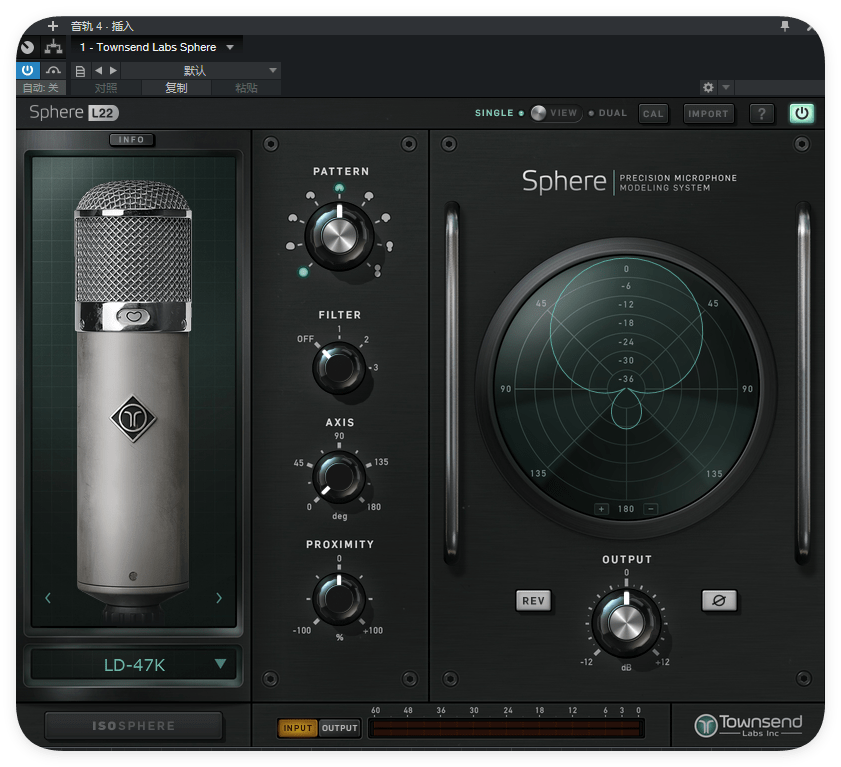Pin the plugin window with the pin icon
Image resolution: width=841 pixels, height=767 pixels.
[x=785, y=26]
